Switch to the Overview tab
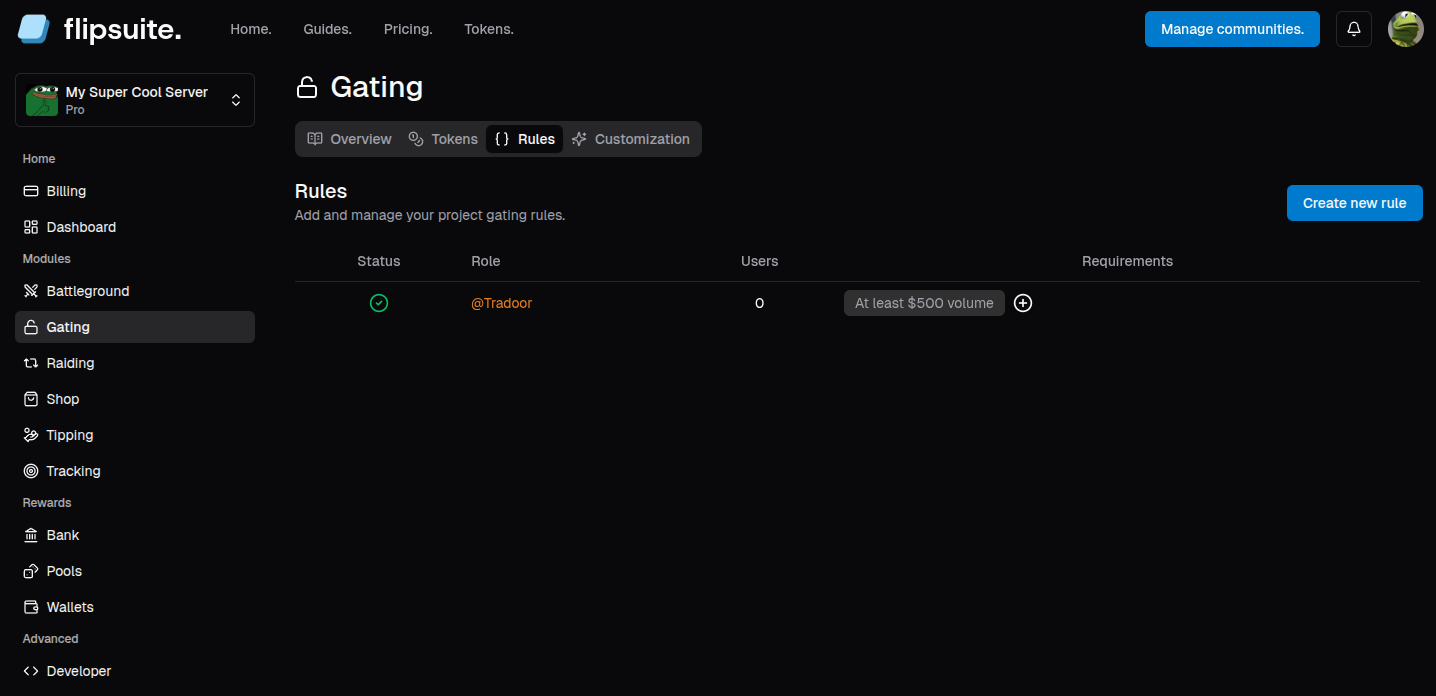This screenshot has height=696, width=1436. click(x=349, y=139)
